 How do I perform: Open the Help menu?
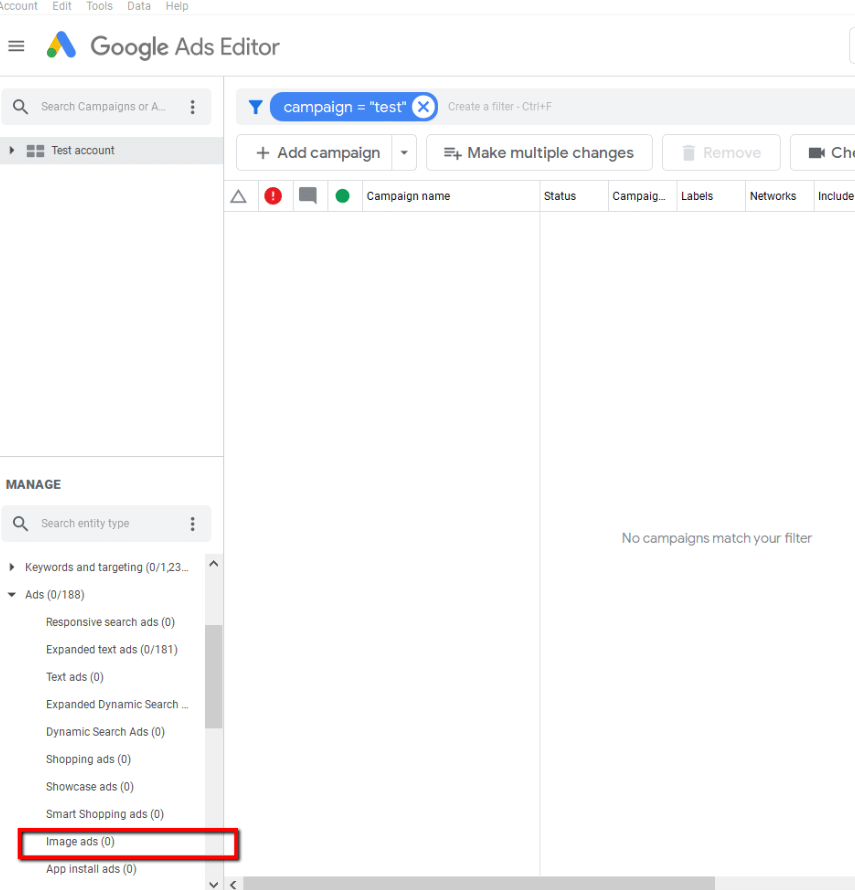177,6
